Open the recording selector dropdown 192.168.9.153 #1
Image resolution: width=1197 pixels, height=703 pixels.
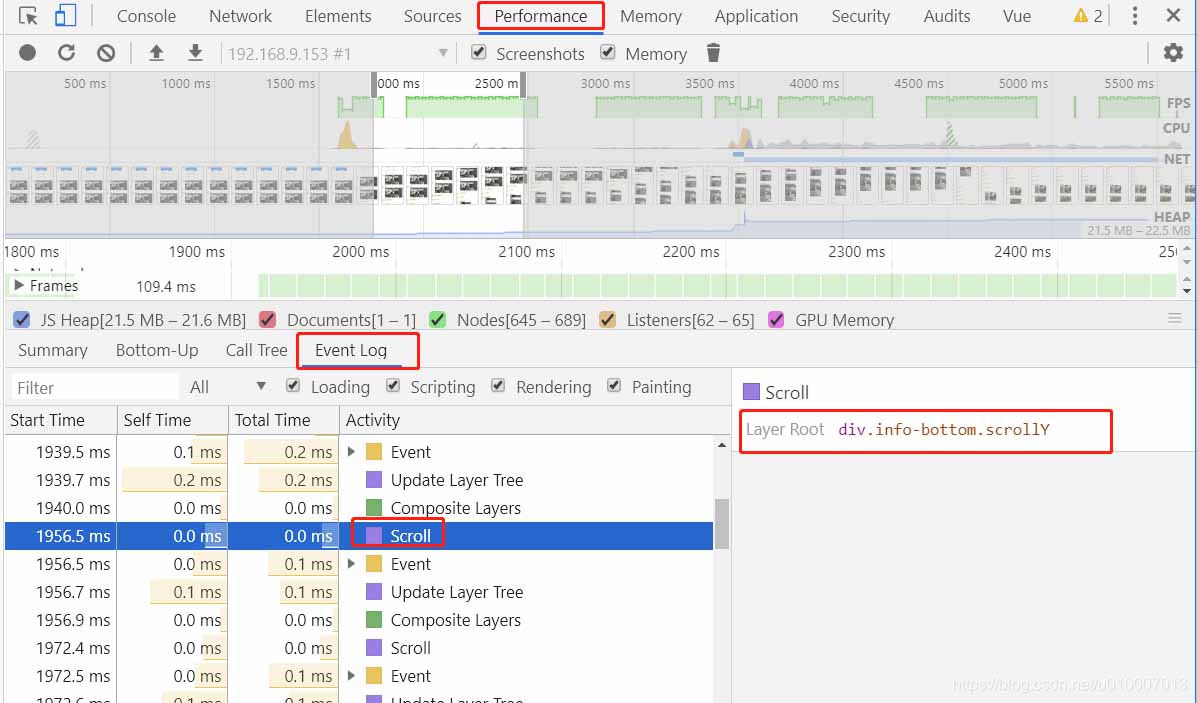pyautogui.click(x=337, y=53)
